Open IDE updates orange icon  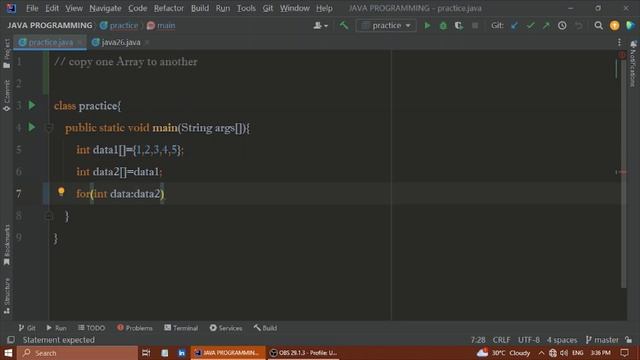tap(614, 25)
